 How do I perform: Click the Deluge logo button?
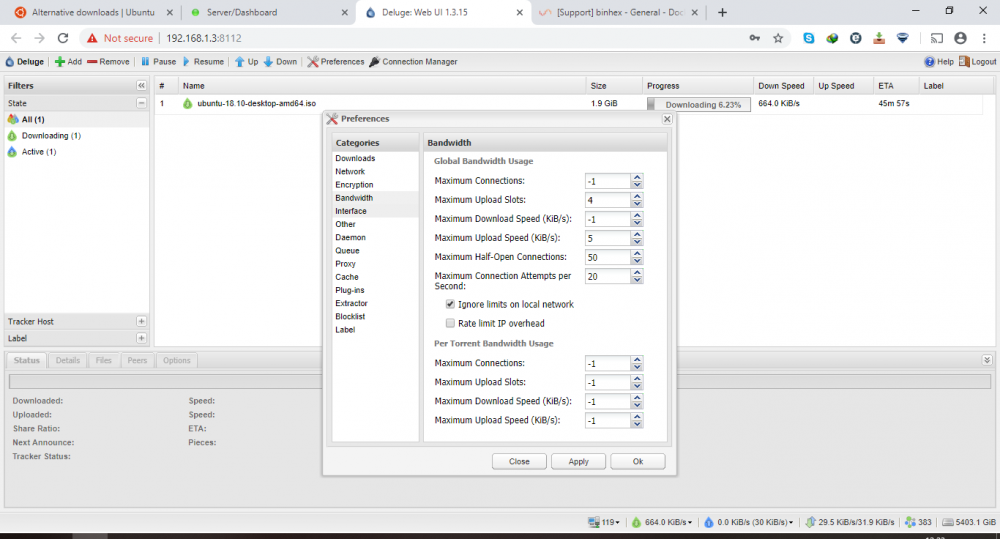point(25,62)
